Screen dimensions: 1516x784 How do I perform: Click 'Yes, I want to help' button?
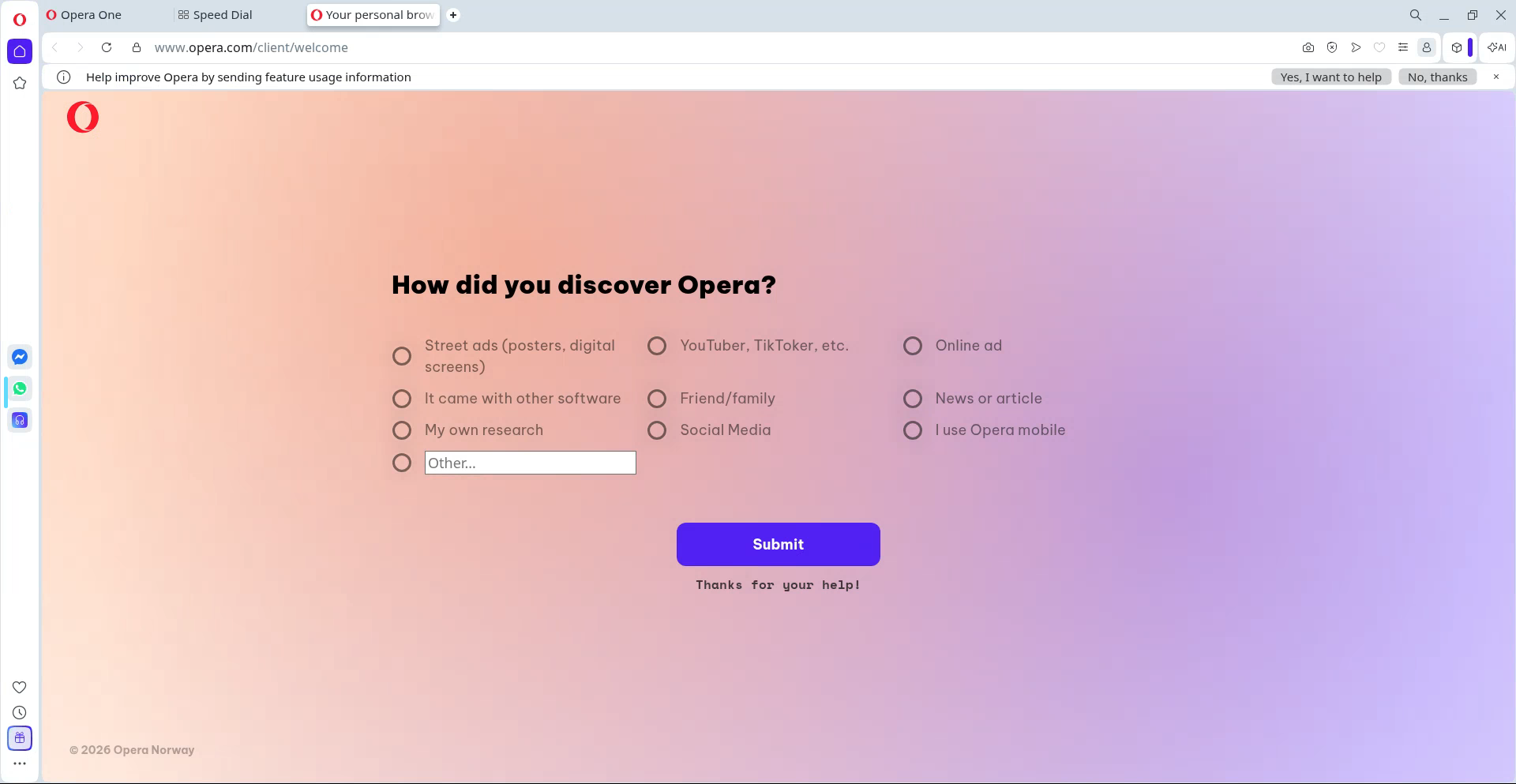click(1331, 77)
